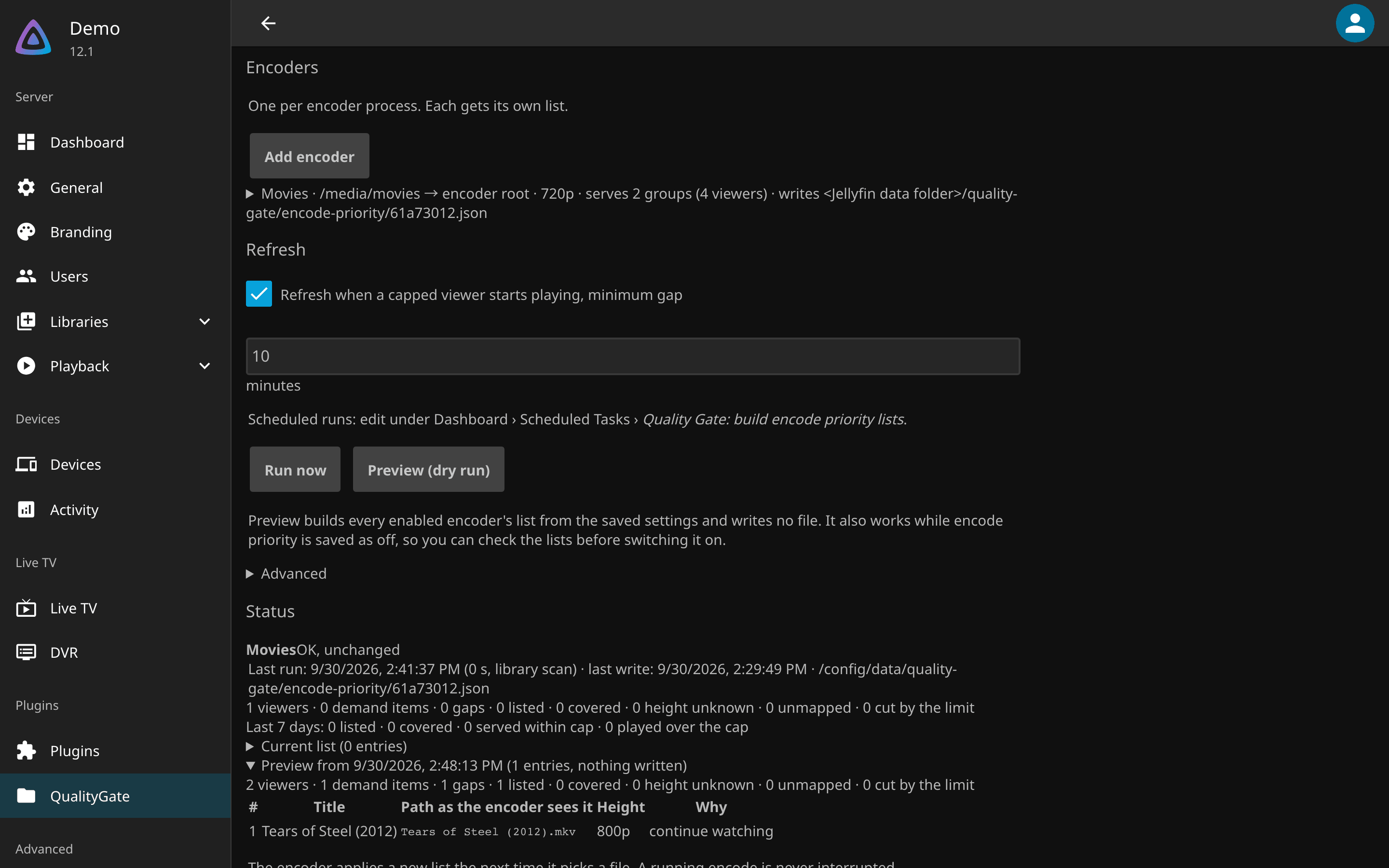
Task: Click the Branding palette icon
Action: pos(26,232)
